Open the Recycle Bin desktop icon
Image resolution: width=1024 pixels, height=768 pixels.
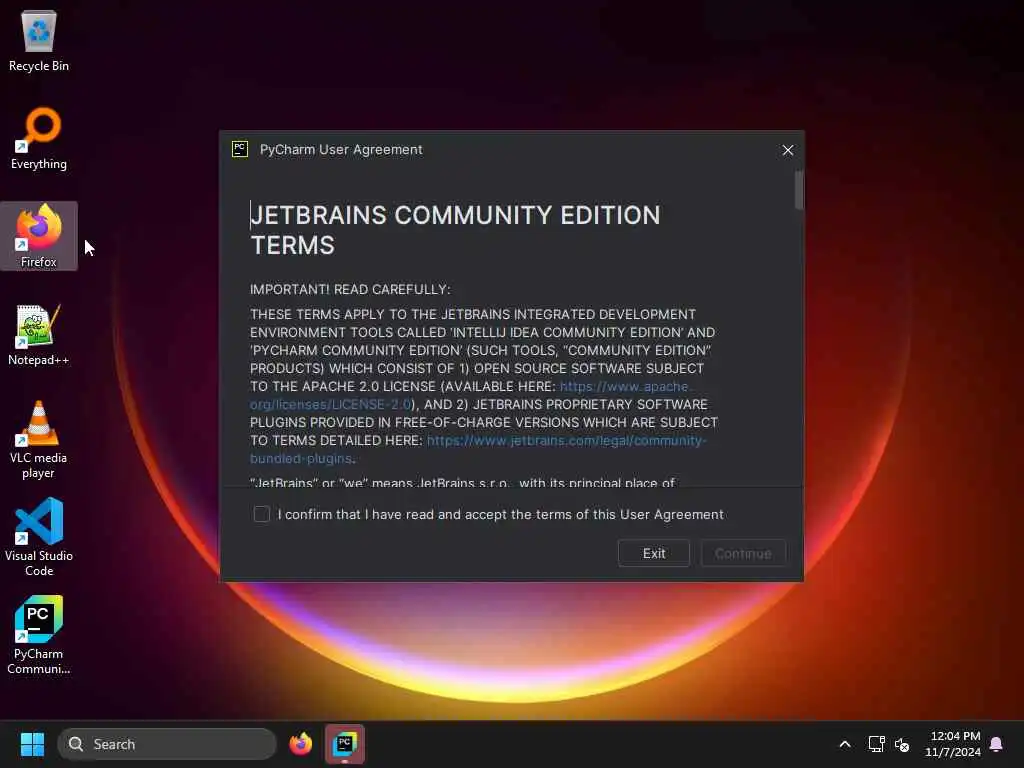[x=39, y=40]
